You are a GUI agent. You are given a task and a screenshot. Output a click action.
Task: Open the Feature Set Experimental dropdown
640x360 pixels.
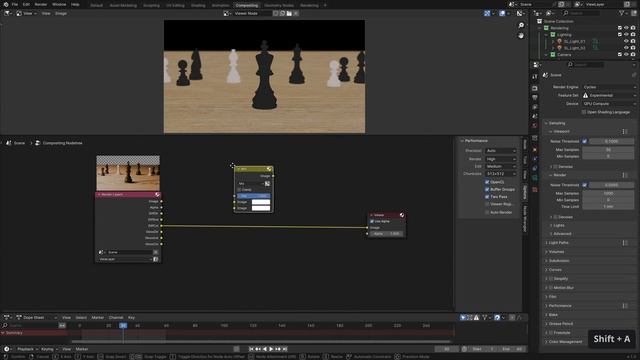[609, 96]
